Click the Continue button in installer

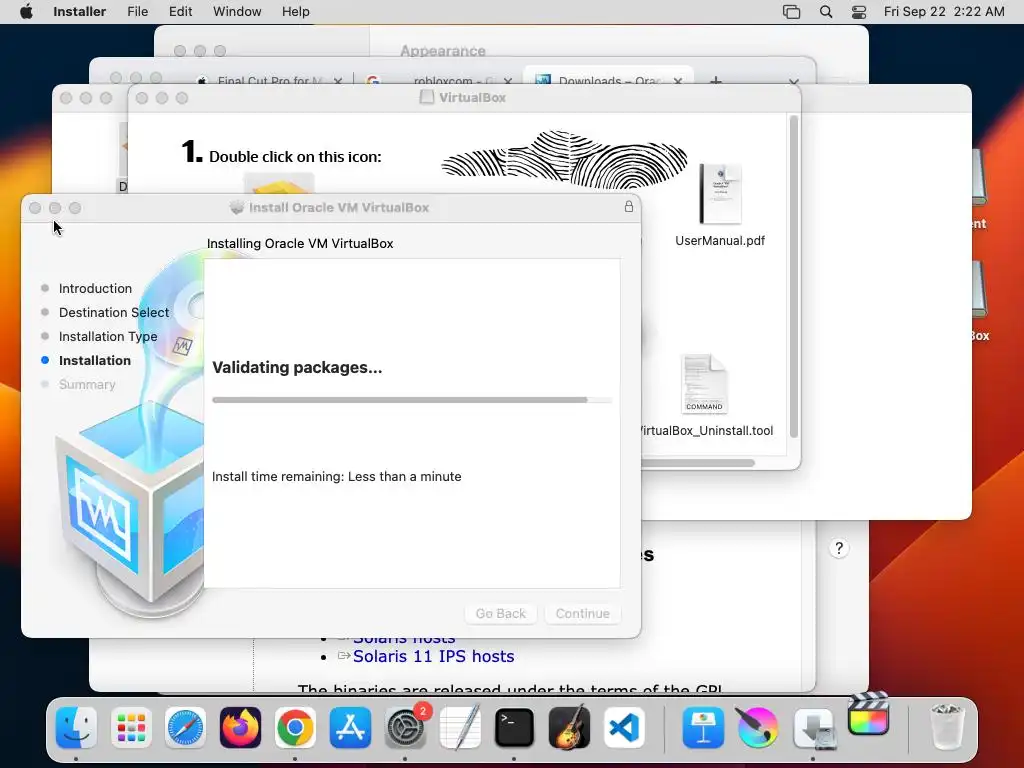point(583,613)
